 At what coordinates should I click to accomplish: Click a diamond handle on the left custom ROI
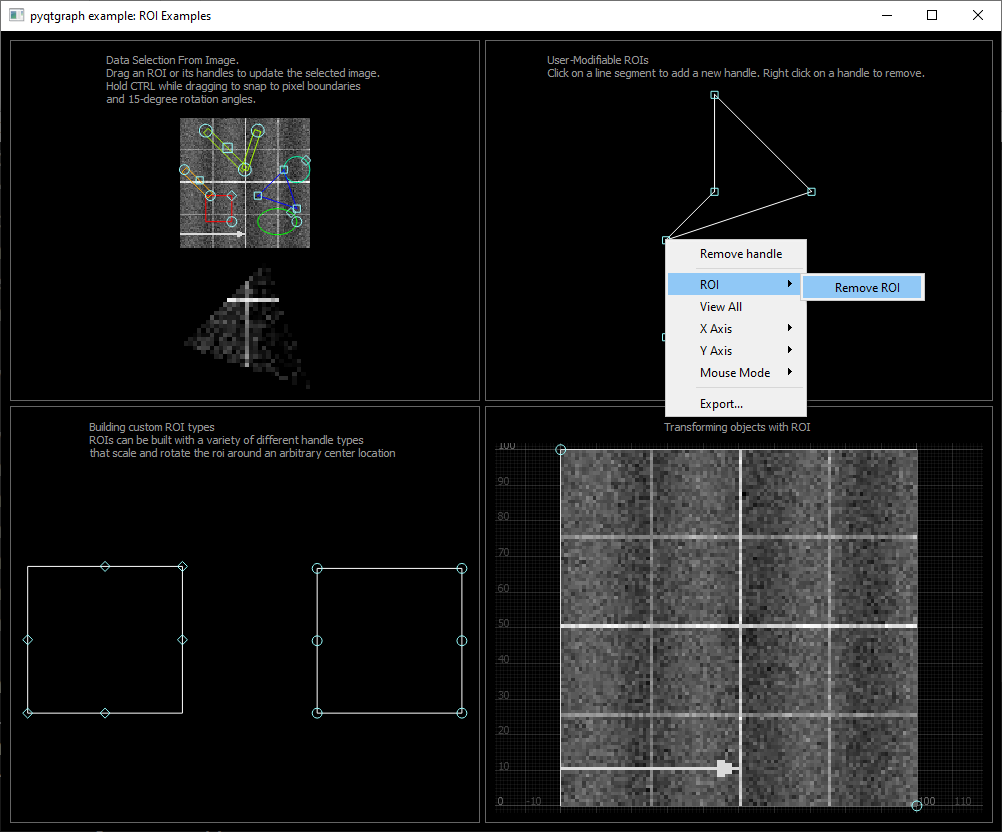pos(105,566)
